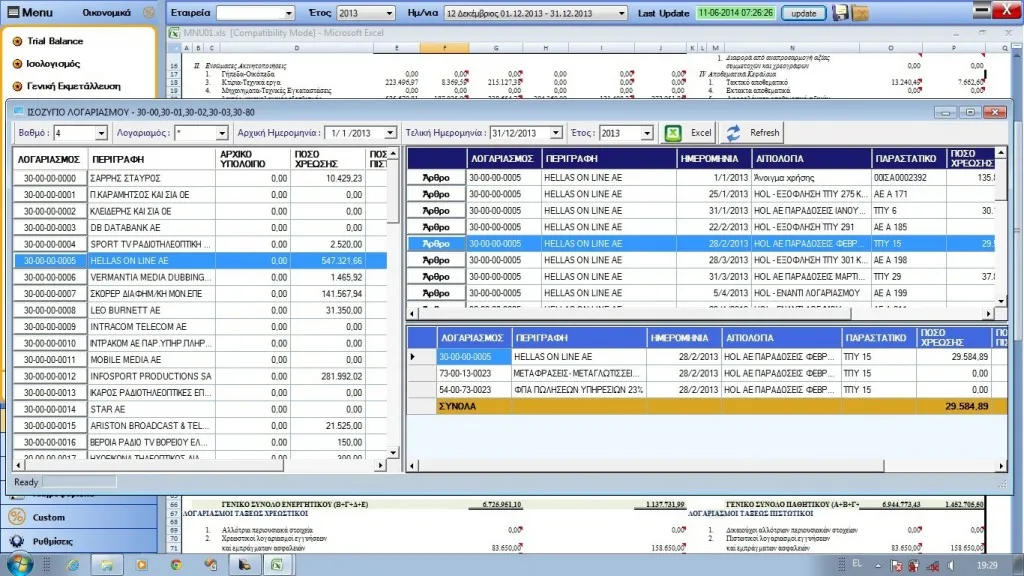Click the Refresh arrows icon
Screen dimensions: 1024x576
(733, 133)
